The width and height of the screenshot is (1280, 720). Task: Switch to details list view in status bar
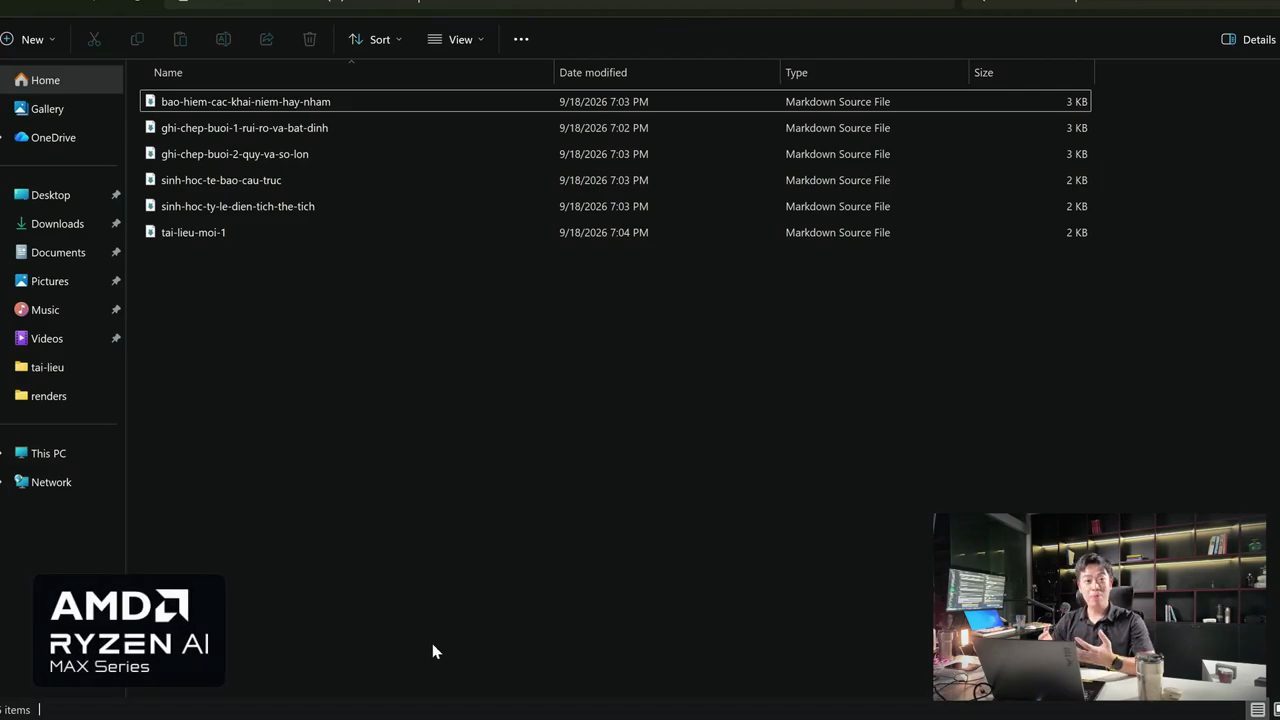(x=1258, y=710)
